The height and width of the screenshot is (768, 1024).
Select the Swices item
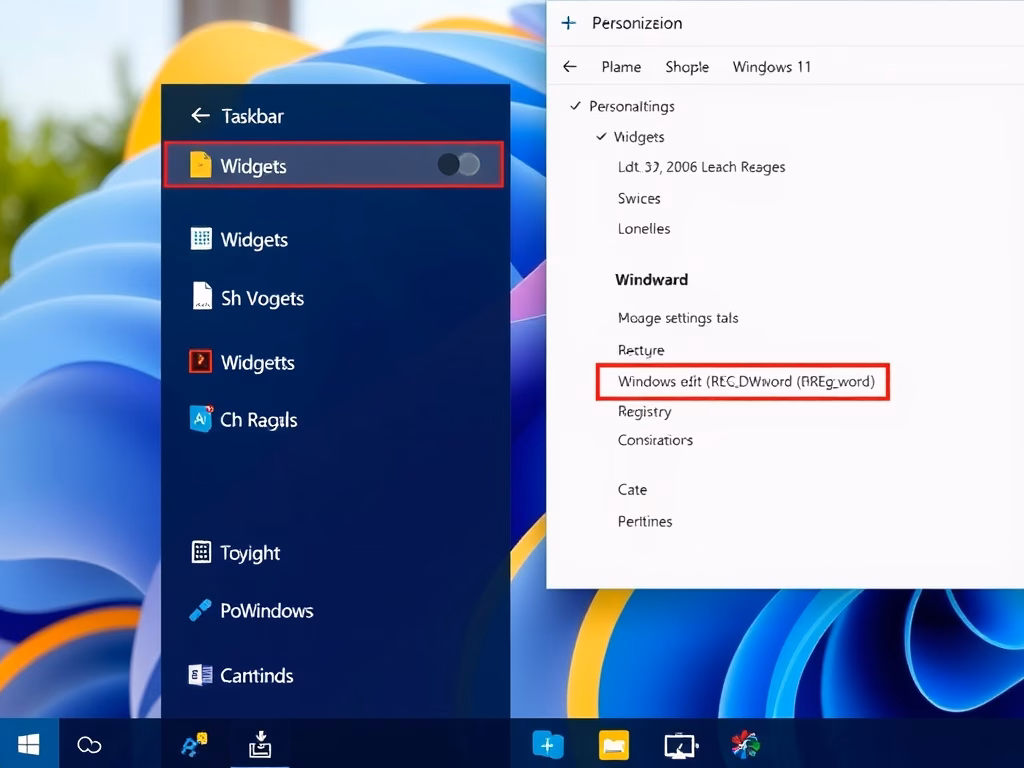[x=639, y=199]
